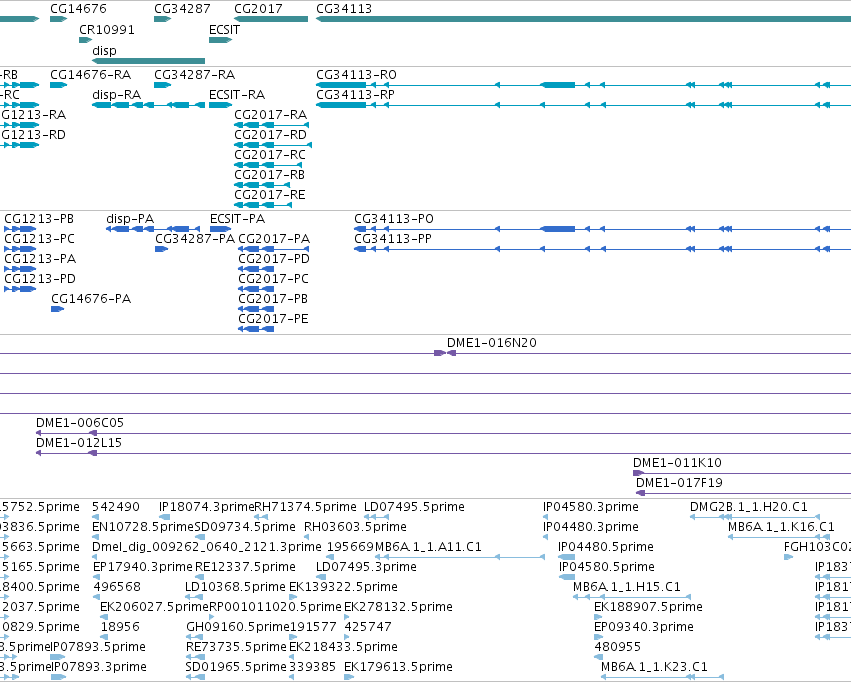851x682 pixels.
Task: Click EST label RH71374.5prime
Action: click(306, 507)
